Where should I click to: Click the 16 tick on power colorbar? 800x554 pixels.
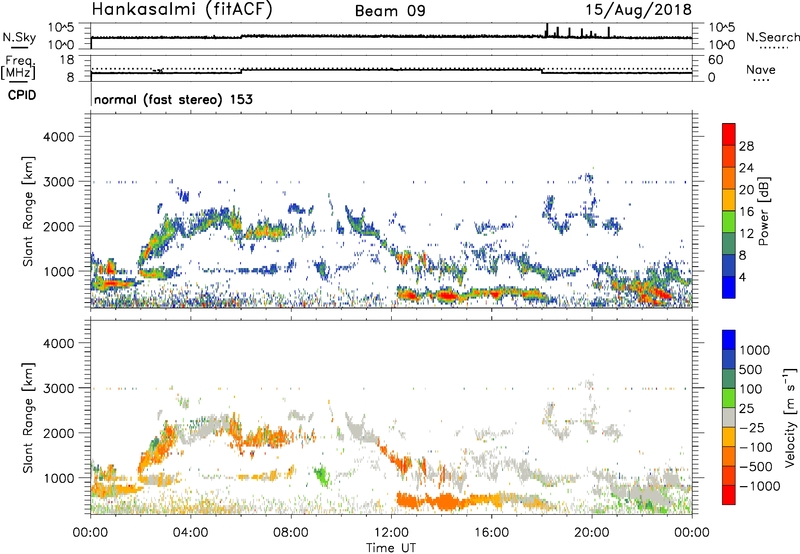point(746,211)
